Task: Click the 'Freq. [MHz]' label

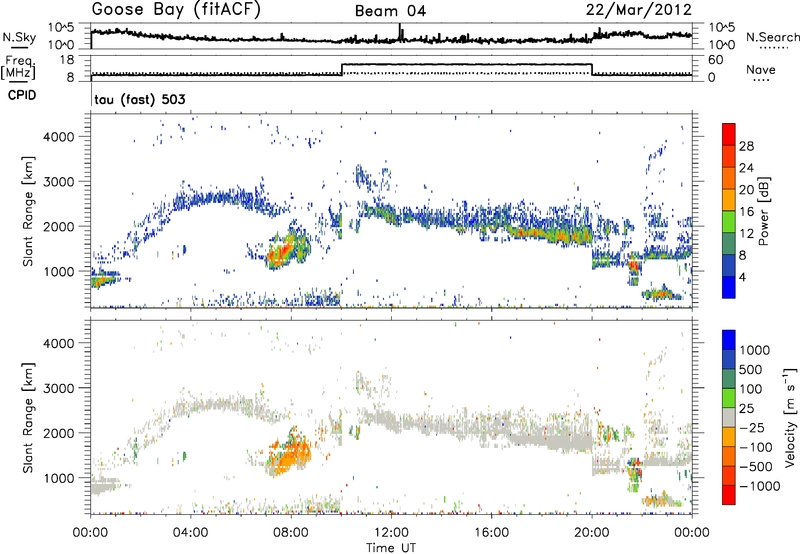Action: click(x=19, y=68)
